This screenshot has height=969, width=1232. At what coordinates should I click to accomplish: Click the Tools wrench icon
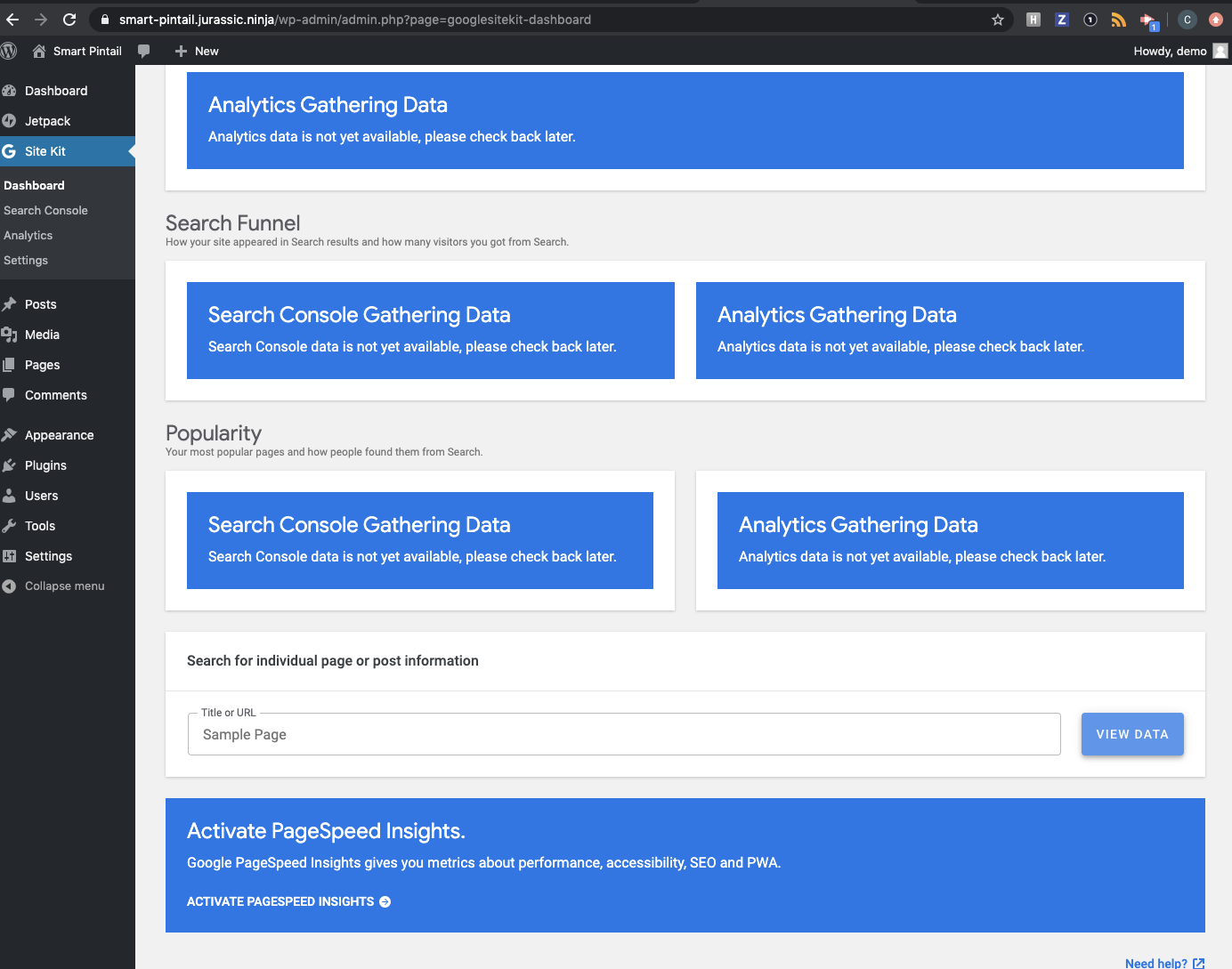[x=10, y=526]
